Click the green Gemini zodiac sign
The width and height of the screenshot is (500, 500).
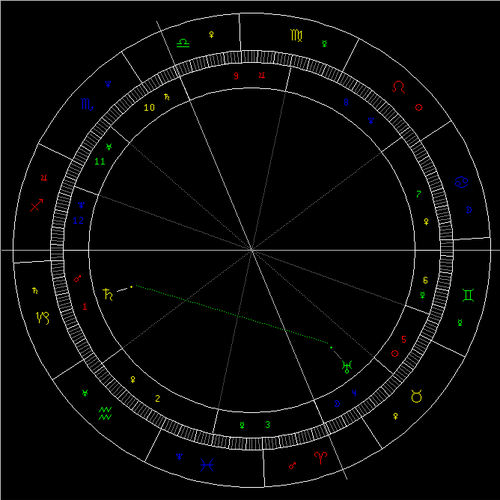pos(468,295)
